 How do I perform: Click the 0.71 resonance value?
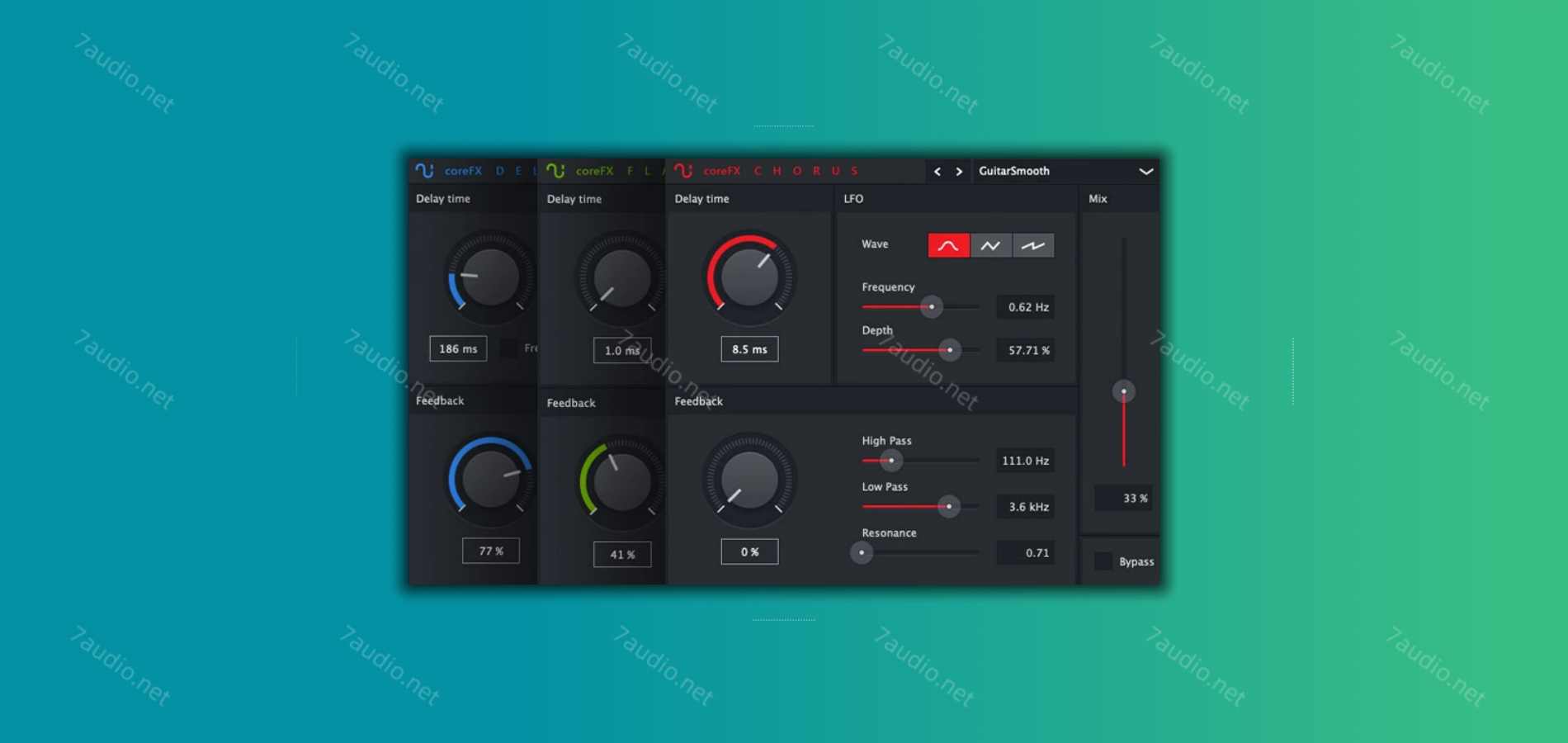click(x=1026, y=553)
